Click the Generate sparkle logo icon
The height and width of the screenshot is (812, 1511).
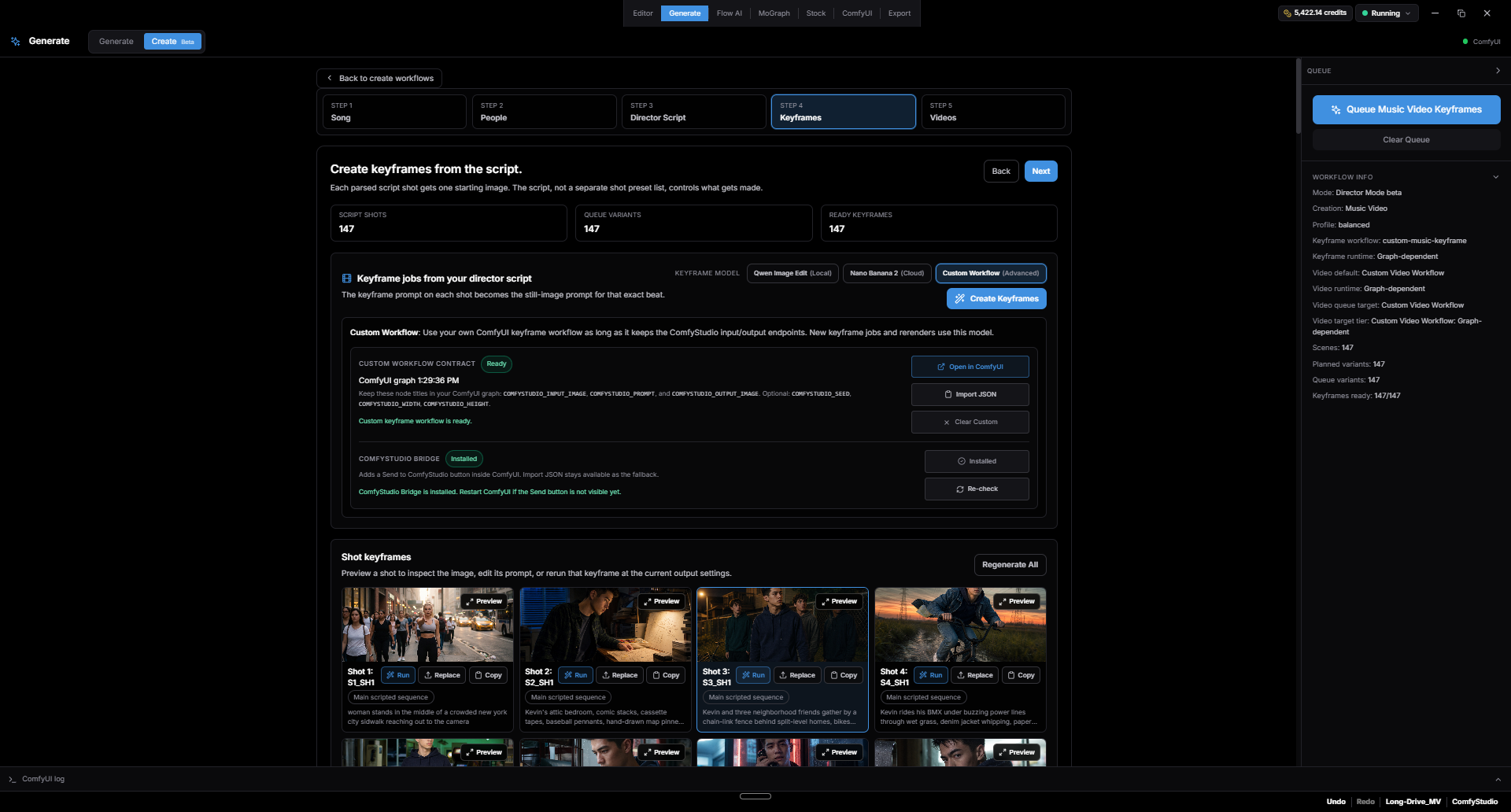(15, 41)
